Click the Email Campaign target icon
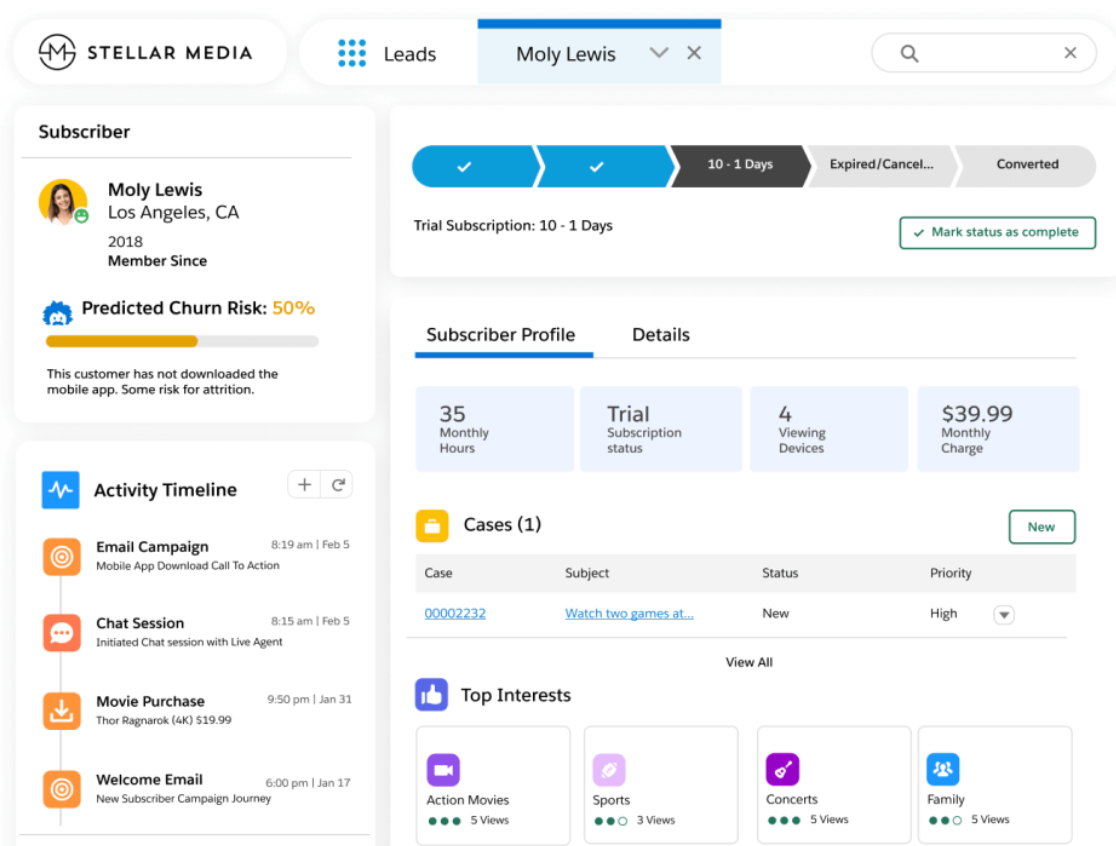 [61, 557]
